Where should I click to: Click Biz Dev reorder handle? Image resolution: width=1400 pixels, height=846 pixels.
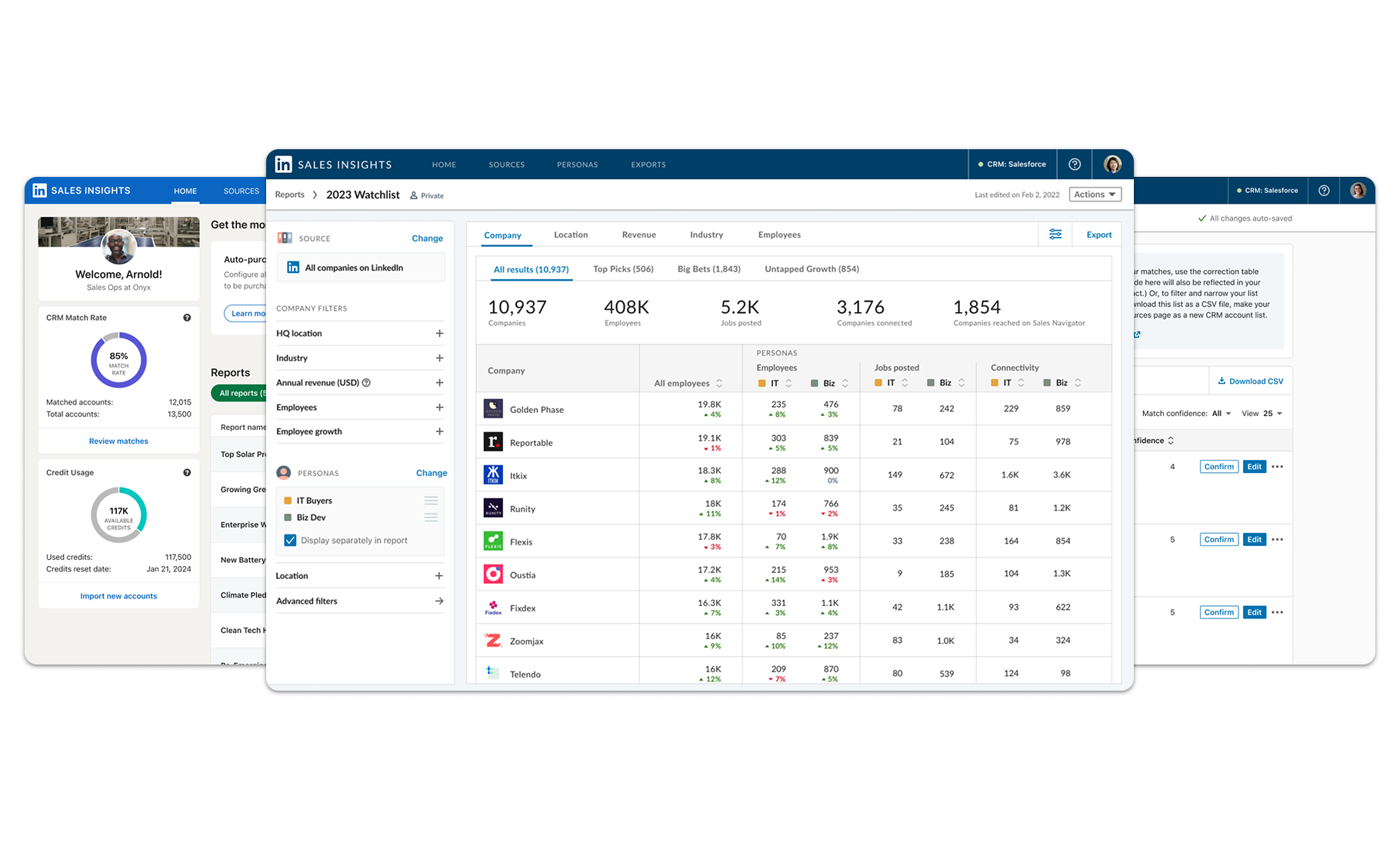pyautogui.click(x=431, y=518)
